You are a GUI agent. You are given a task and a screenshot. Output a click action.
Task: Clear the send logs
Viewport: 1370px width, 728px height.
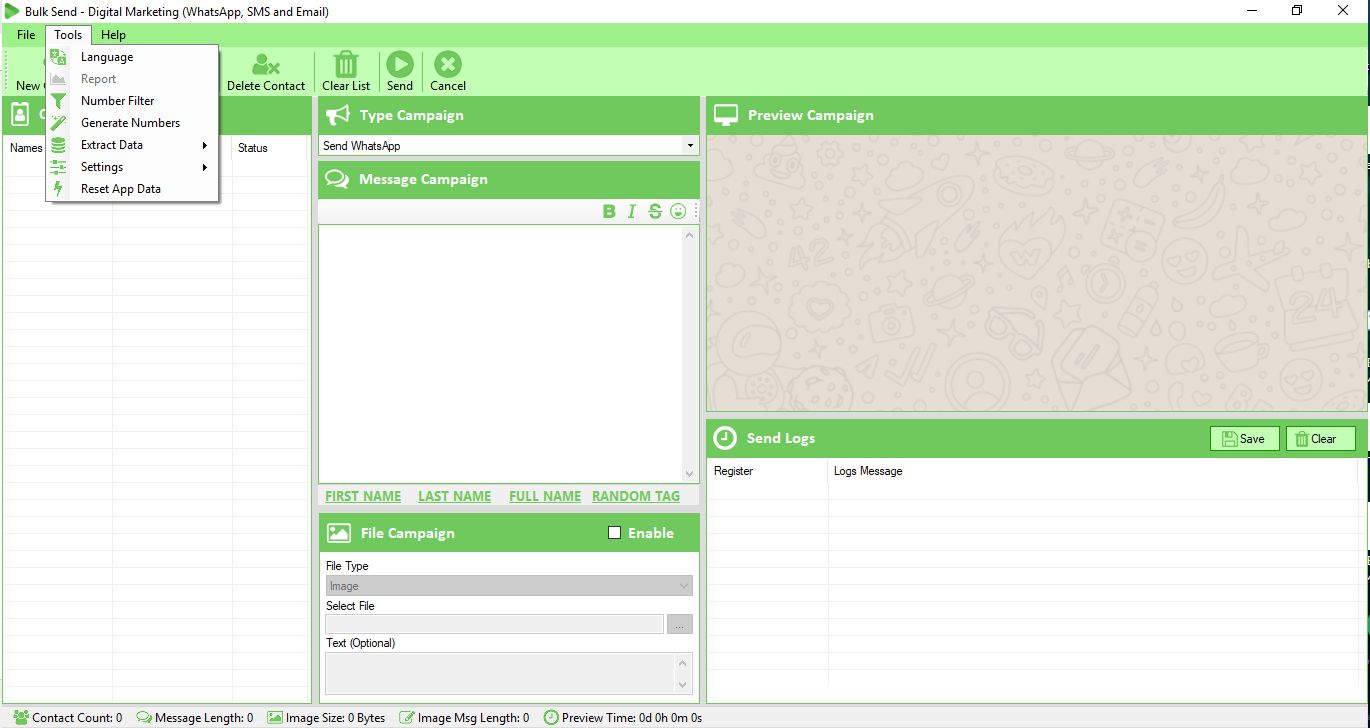(x=1321, y=438)
